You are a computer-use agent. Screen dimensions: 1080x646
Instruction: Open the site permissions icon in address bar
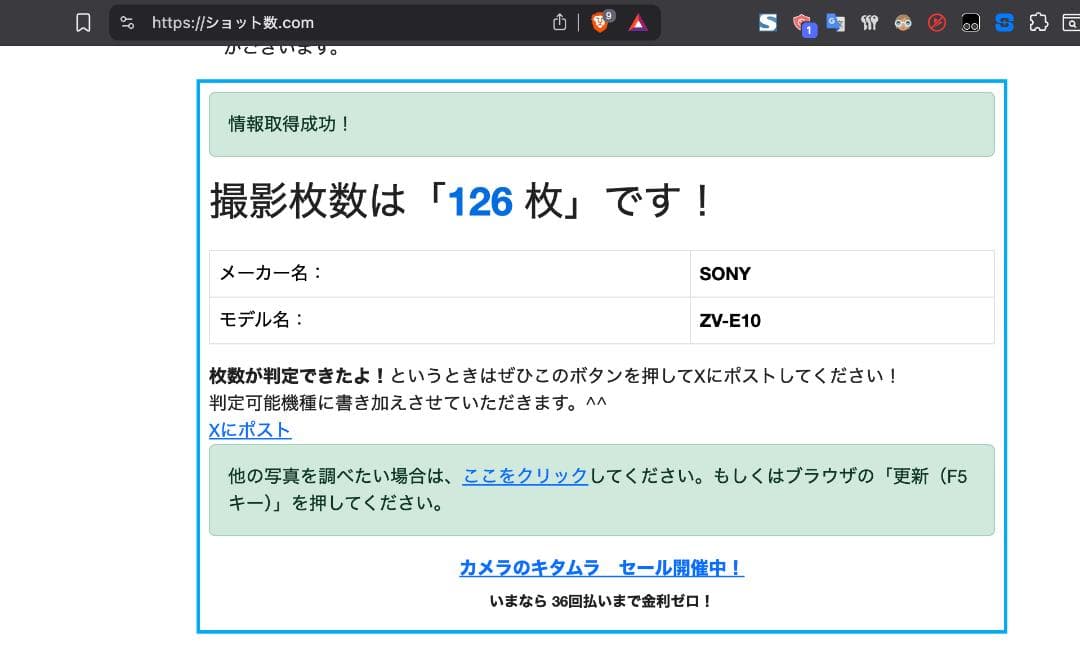click(127, 22)
